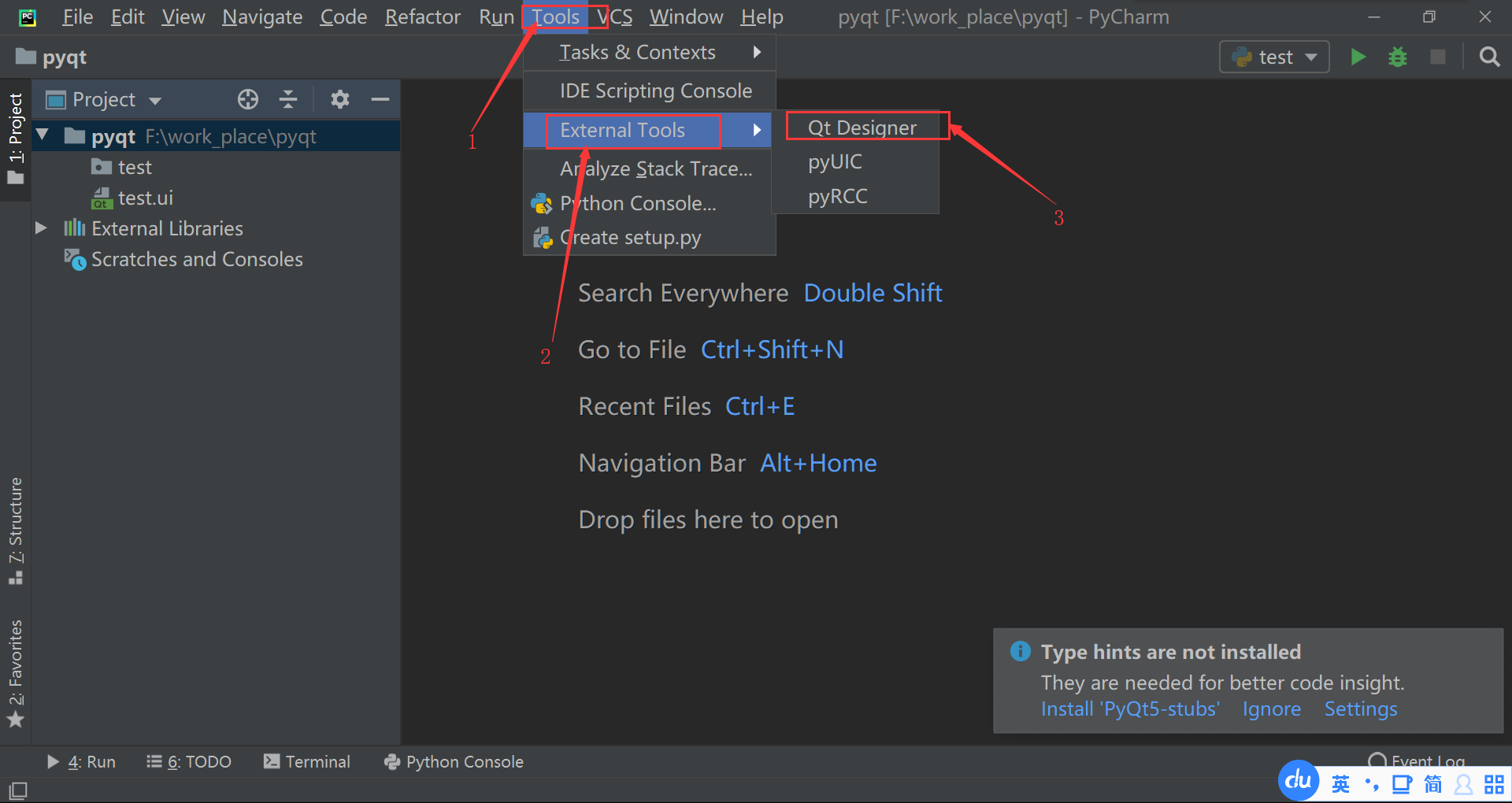The image size is (1512, 803).
Task: Collapse the pyqt project root node
Action: 41,135
